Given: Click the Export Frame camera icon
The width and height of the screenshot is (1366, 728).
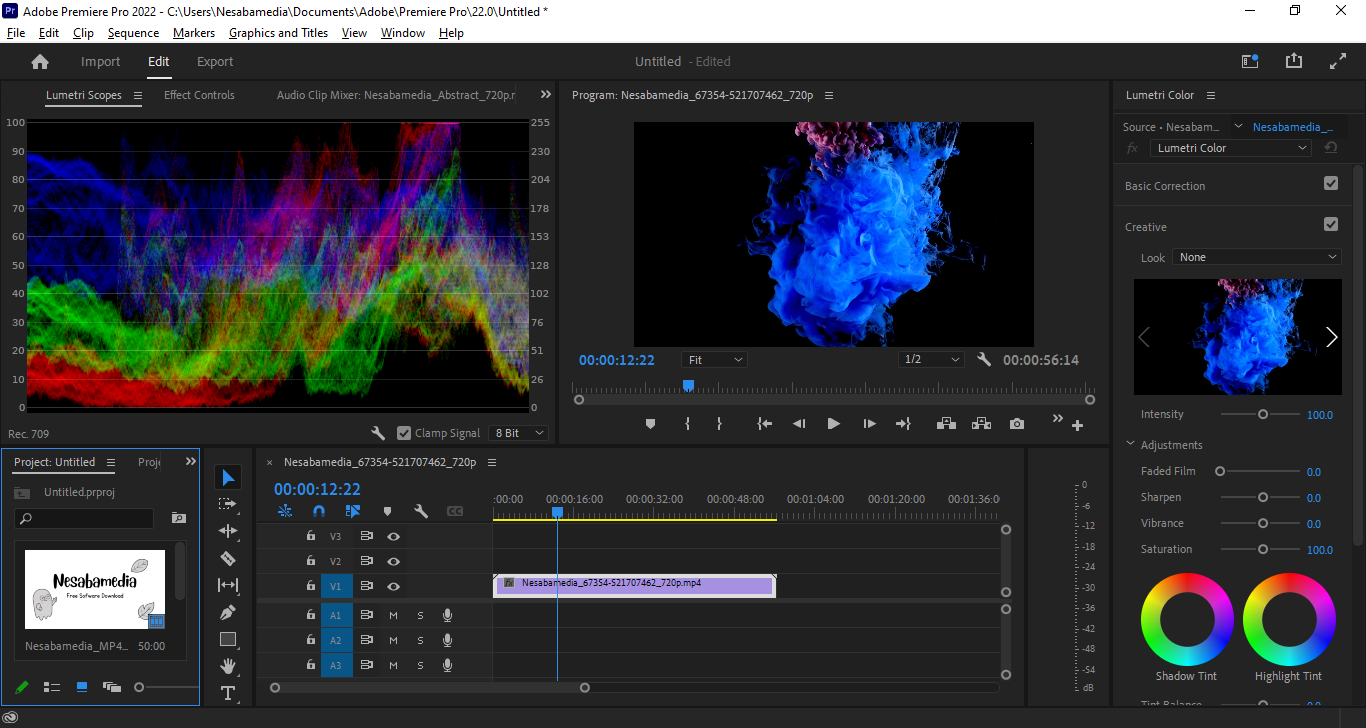Looking at the screenshot, I should pos(1017,424).
